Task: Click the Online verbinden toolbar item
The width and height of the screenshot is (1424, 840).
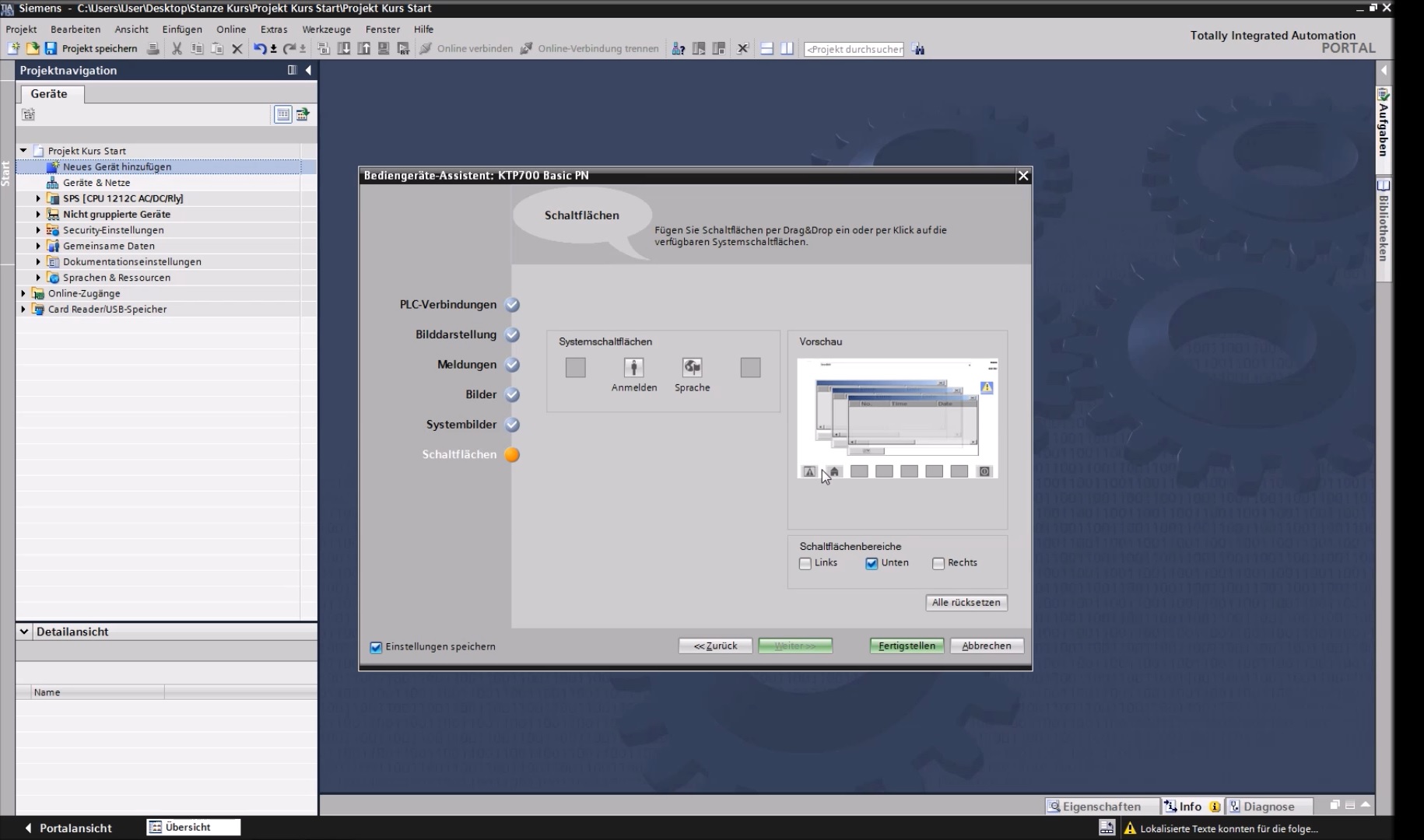Action: coord(466,48)
